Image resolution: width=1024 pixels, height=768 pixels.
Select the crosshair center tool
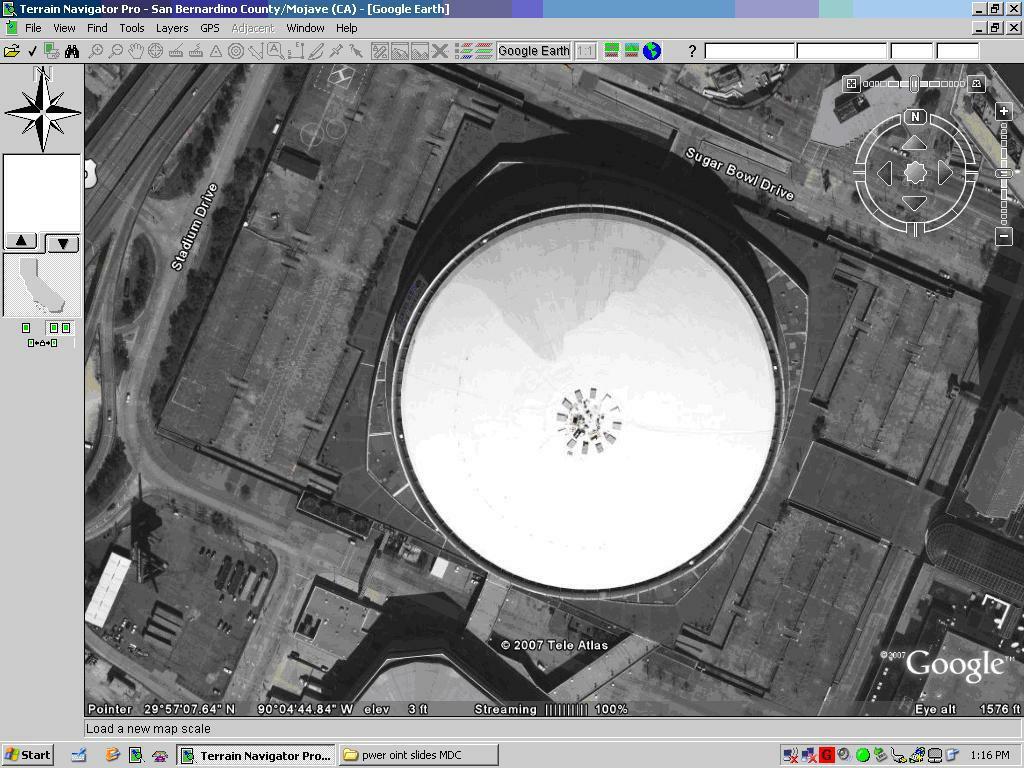(155, 51)
